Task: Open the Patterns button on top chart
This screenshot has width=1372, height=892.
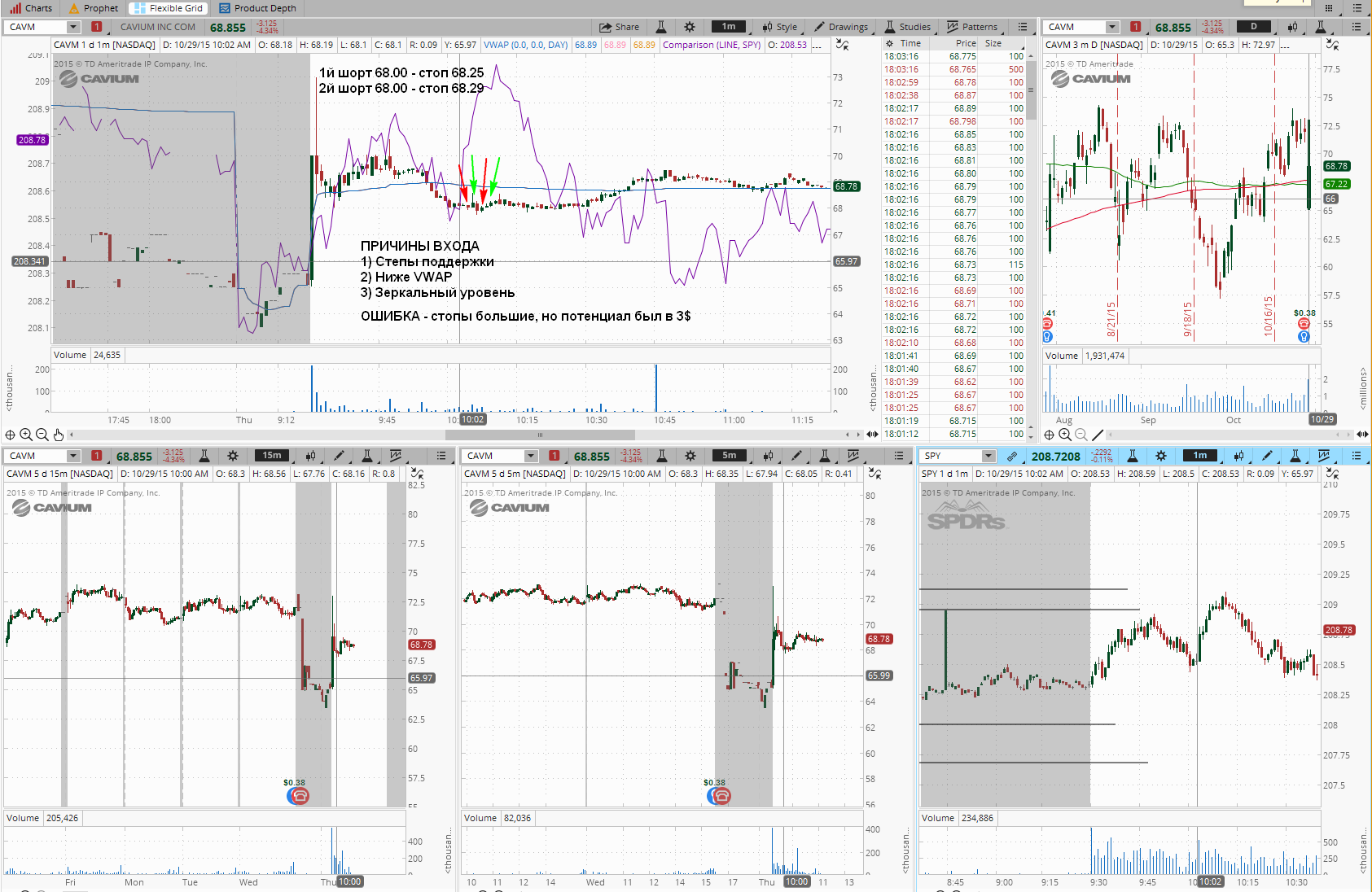Action: click(972, 27)
